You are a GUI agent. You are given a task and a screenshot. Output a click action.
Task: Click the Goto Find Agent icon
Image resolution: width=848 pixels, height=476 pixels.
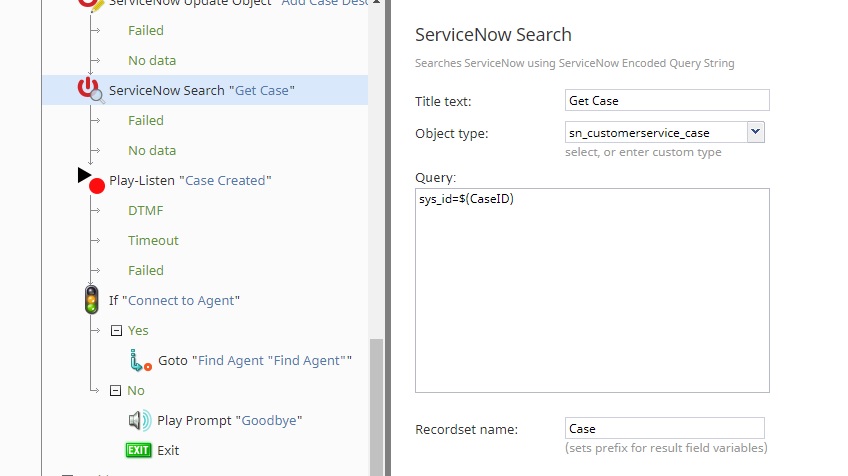point(141,360)
